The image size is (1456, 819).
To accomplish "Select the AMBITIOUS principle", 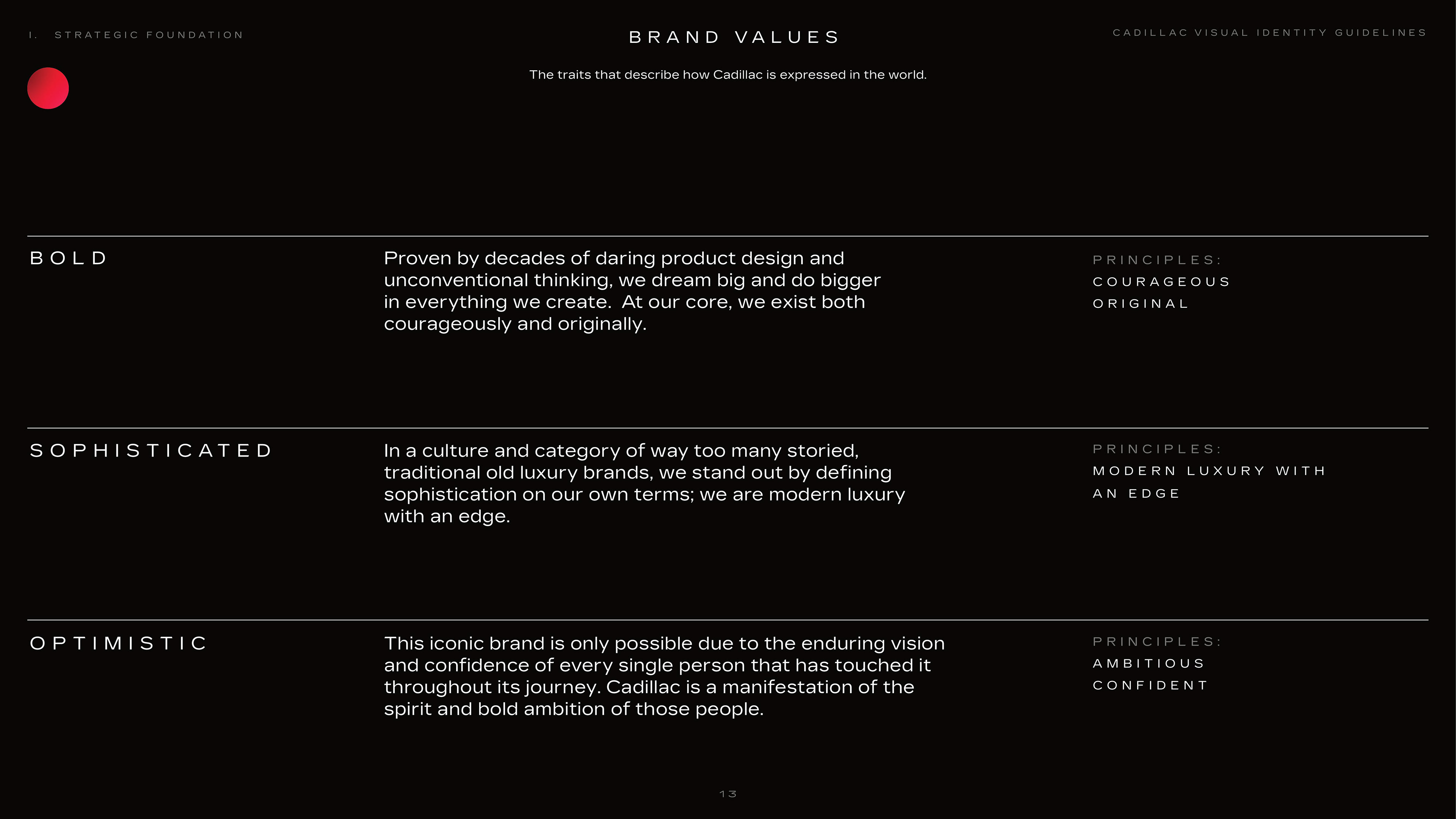I will pos(1148,663).
